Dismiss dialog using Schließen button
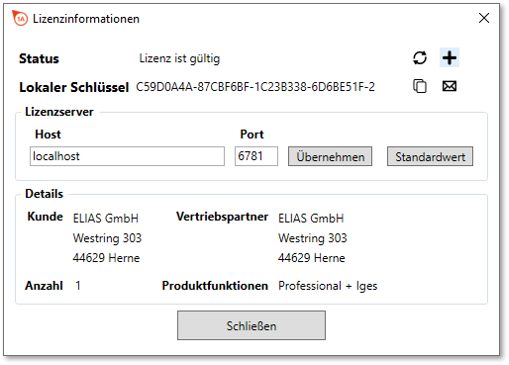 point(251,325)
